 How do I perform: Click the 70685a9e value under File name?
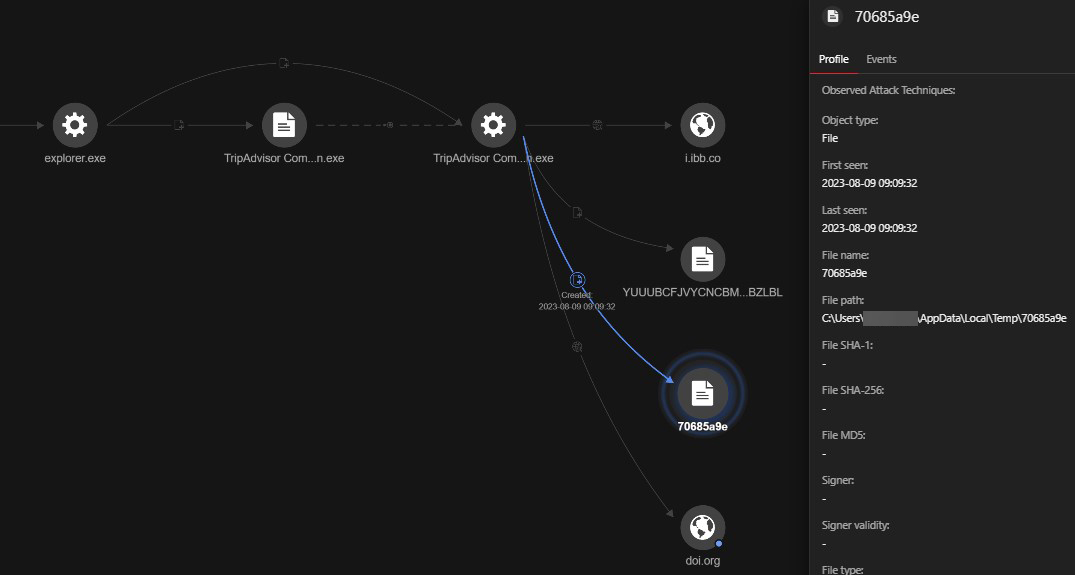coord(843,273)
